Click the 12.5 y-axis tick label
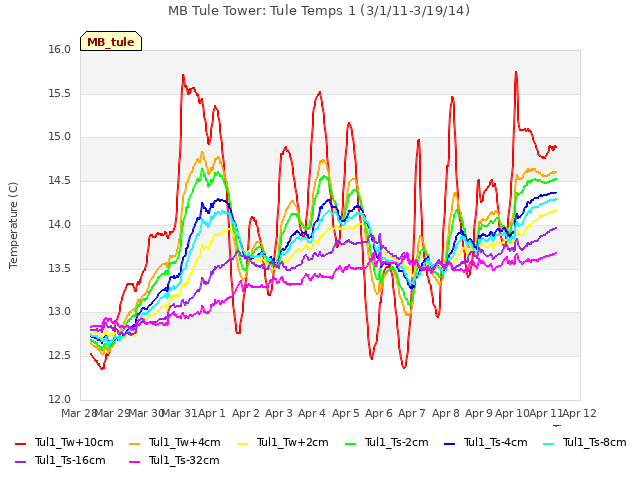 coord(60,356)
